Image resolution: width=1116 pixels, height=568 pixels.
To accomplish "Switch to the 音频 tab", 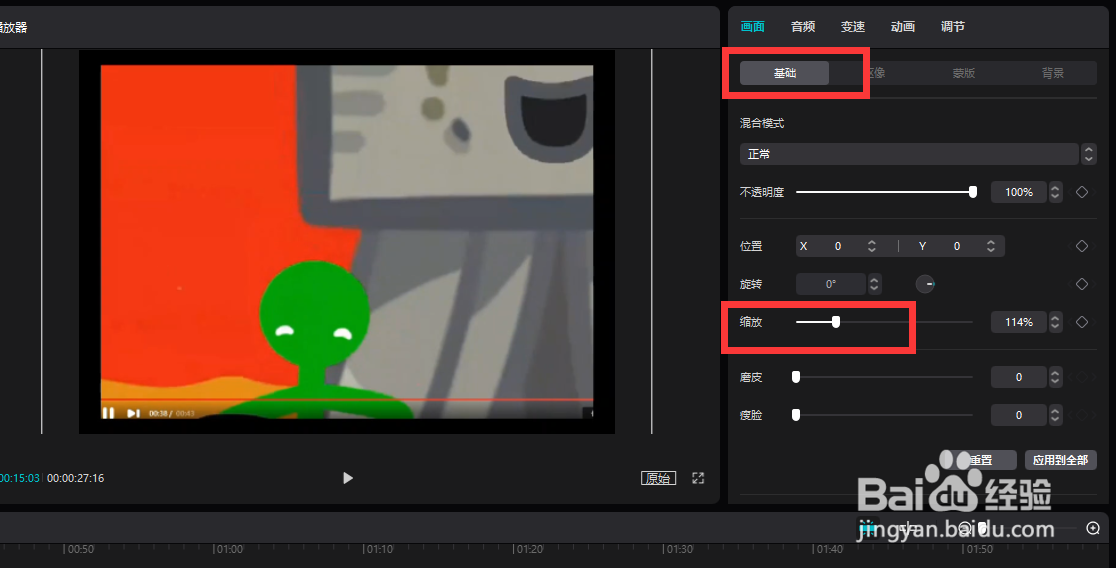I will (x=803, y=27).
